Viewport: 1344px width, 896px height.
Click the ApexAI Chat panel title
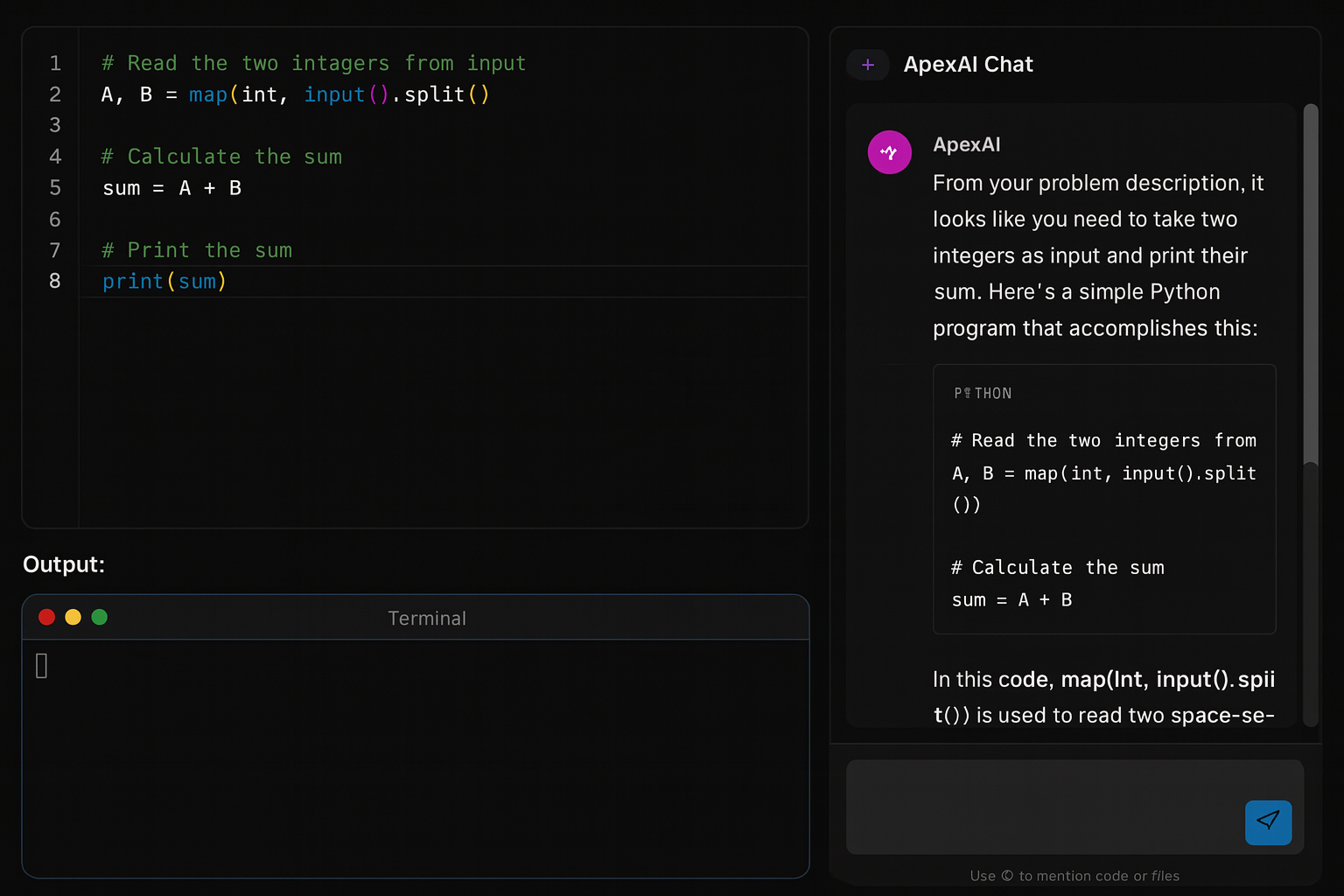coord(968,65)
